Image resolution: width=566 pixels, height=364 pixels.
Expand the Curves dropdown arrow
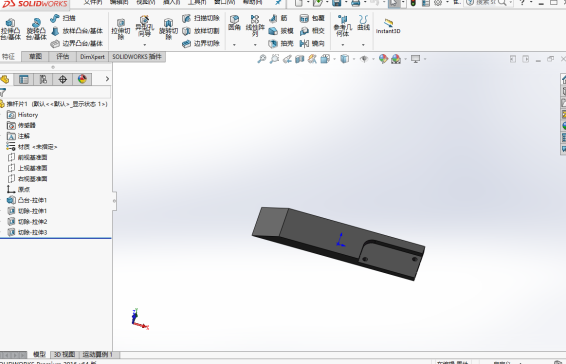click(363, 45)
